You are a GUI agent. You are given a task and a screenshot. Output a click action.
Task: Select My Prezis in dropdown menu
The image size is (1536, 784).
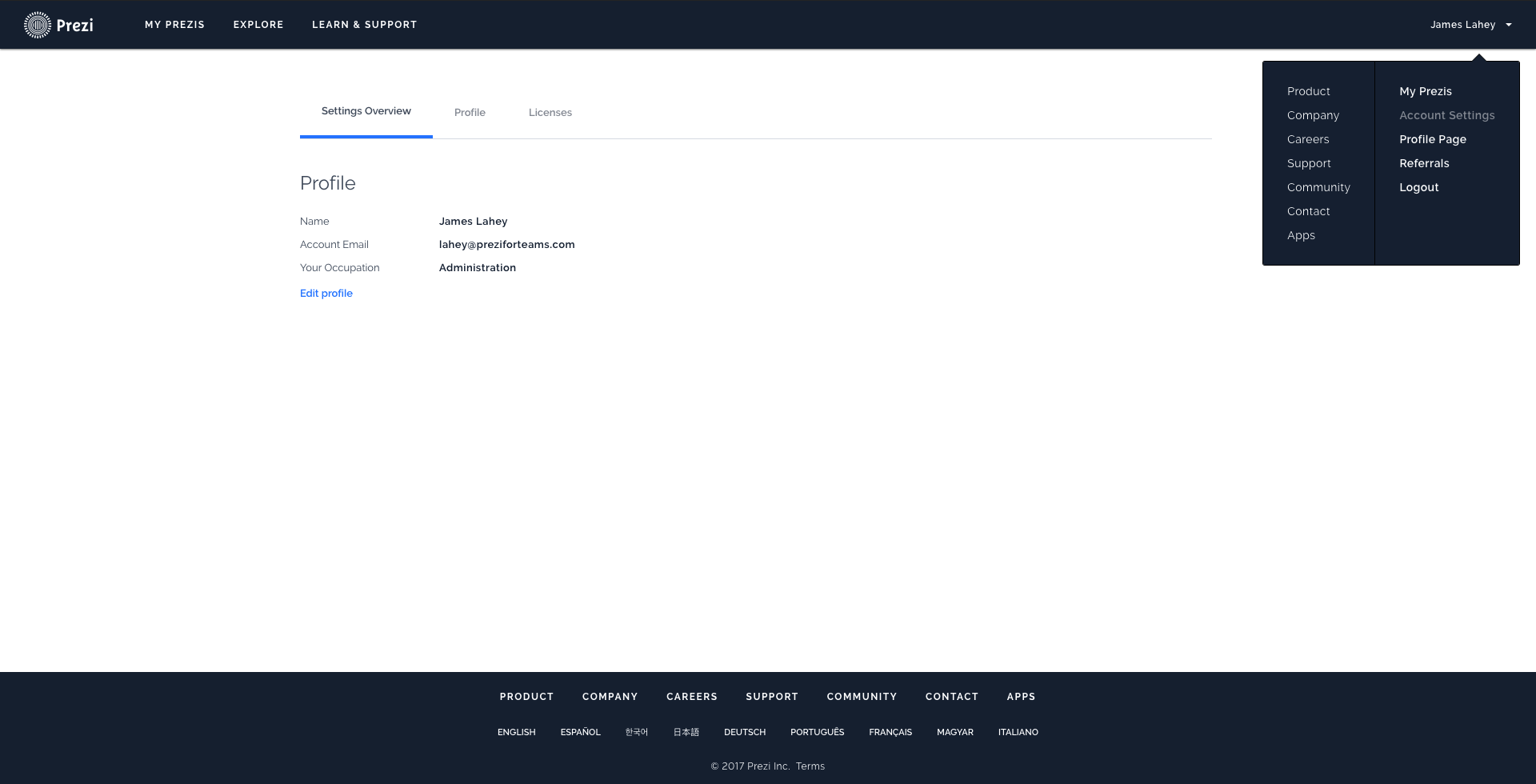pos(1425,91)
